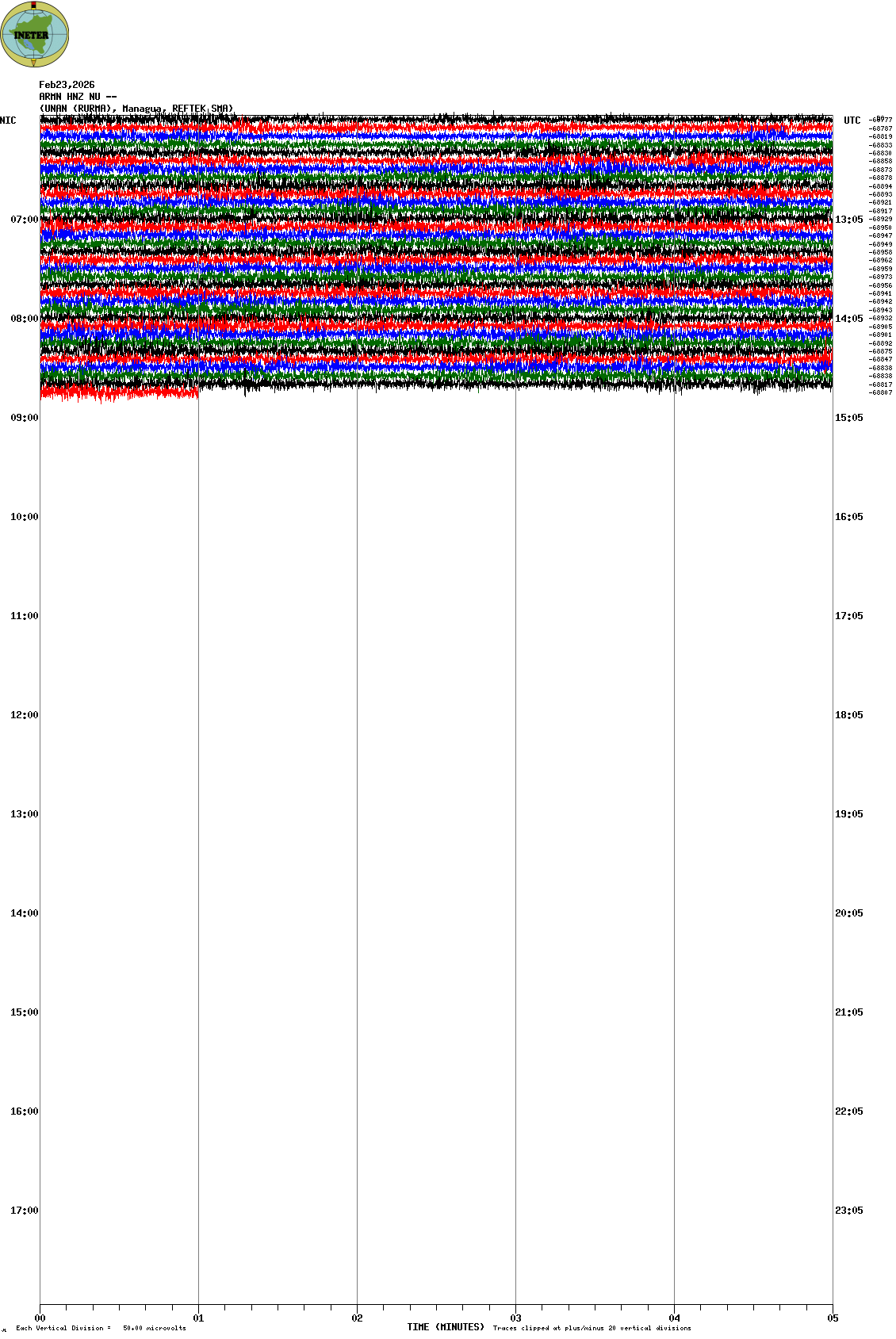Click the 17:00 local time label
Screen dimensions: 896x1339
pyautogui.click(x=24, y=1211)
